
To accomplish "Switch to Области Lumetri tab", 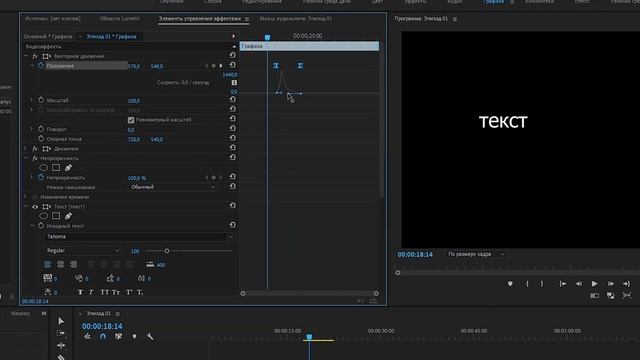I will click(x=120, y=19).
